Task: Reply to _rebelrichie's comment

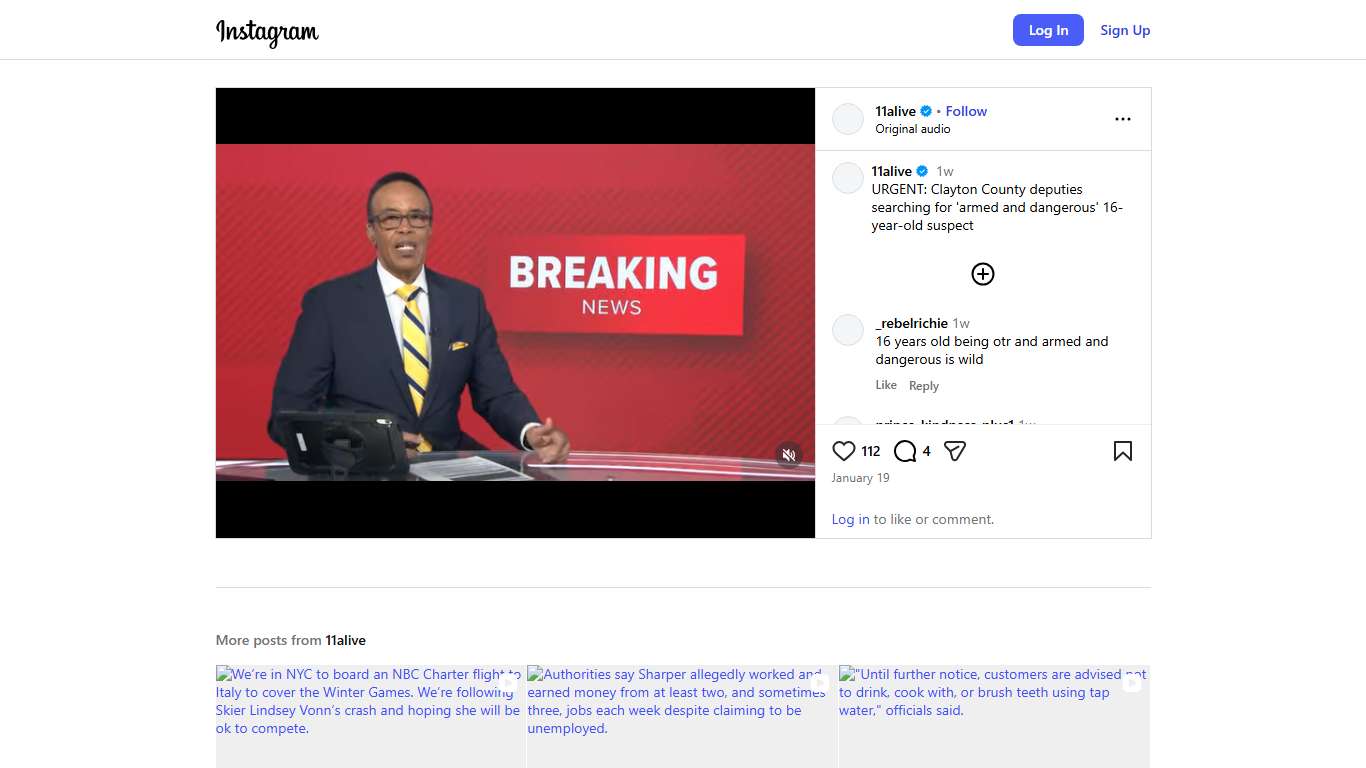Action: tap(923, 386)
